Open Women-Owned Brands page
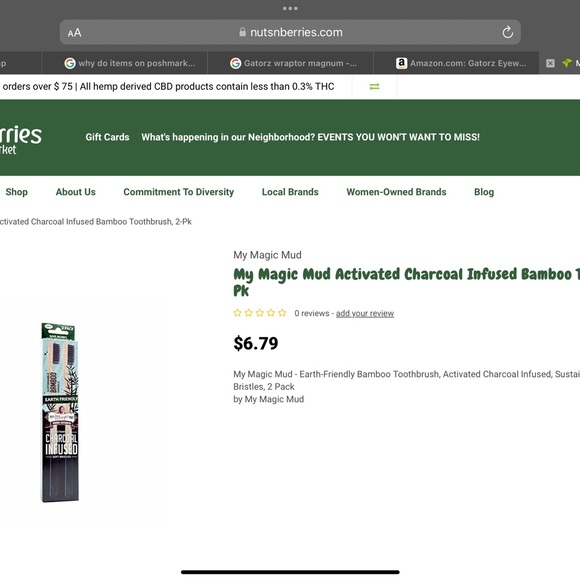Screen dimensions: 580x580 tap(396, 192)
